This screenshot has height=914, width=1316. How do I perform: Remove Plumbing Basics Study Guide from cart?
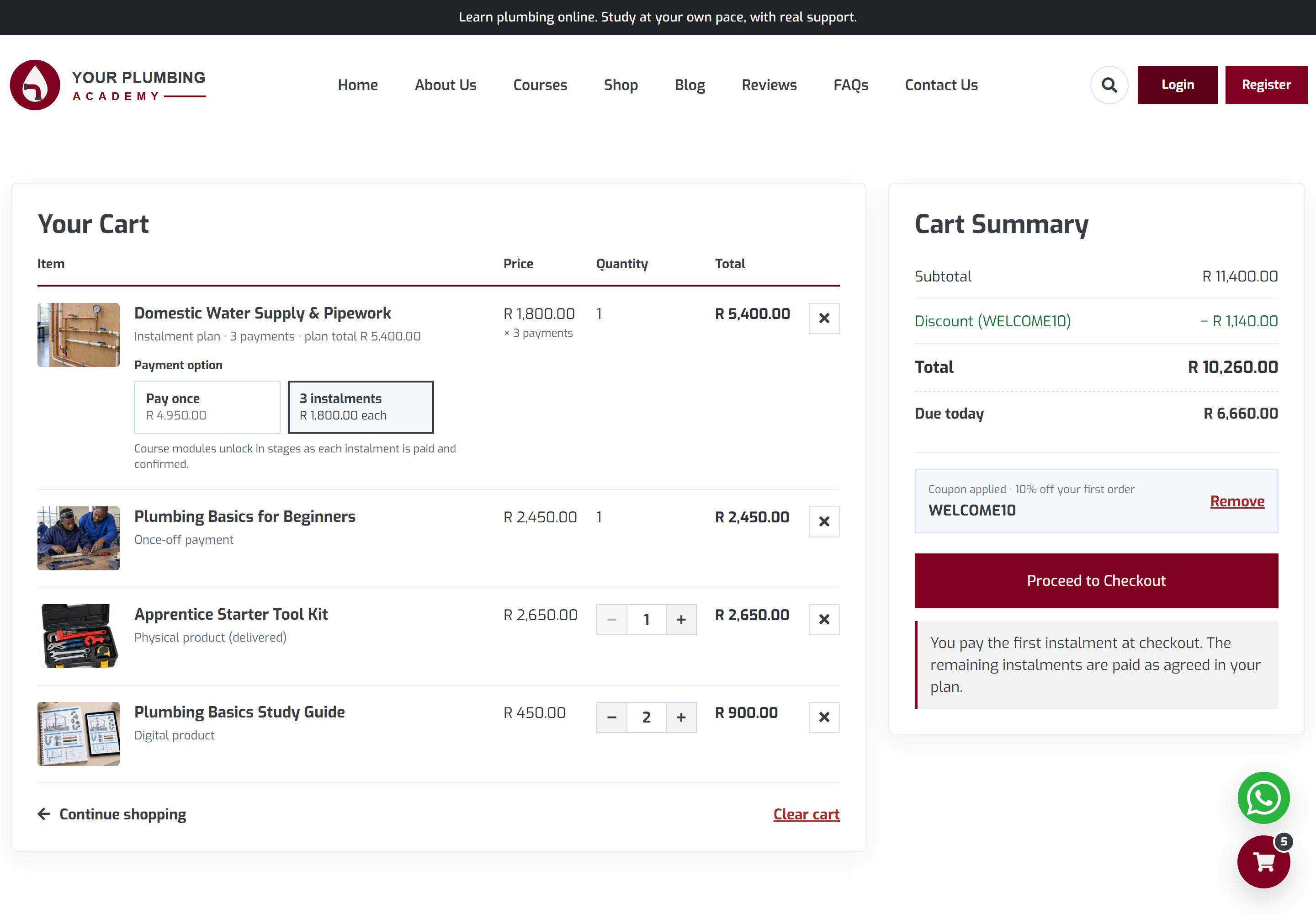pyautogui.click(x=824, y=717)
